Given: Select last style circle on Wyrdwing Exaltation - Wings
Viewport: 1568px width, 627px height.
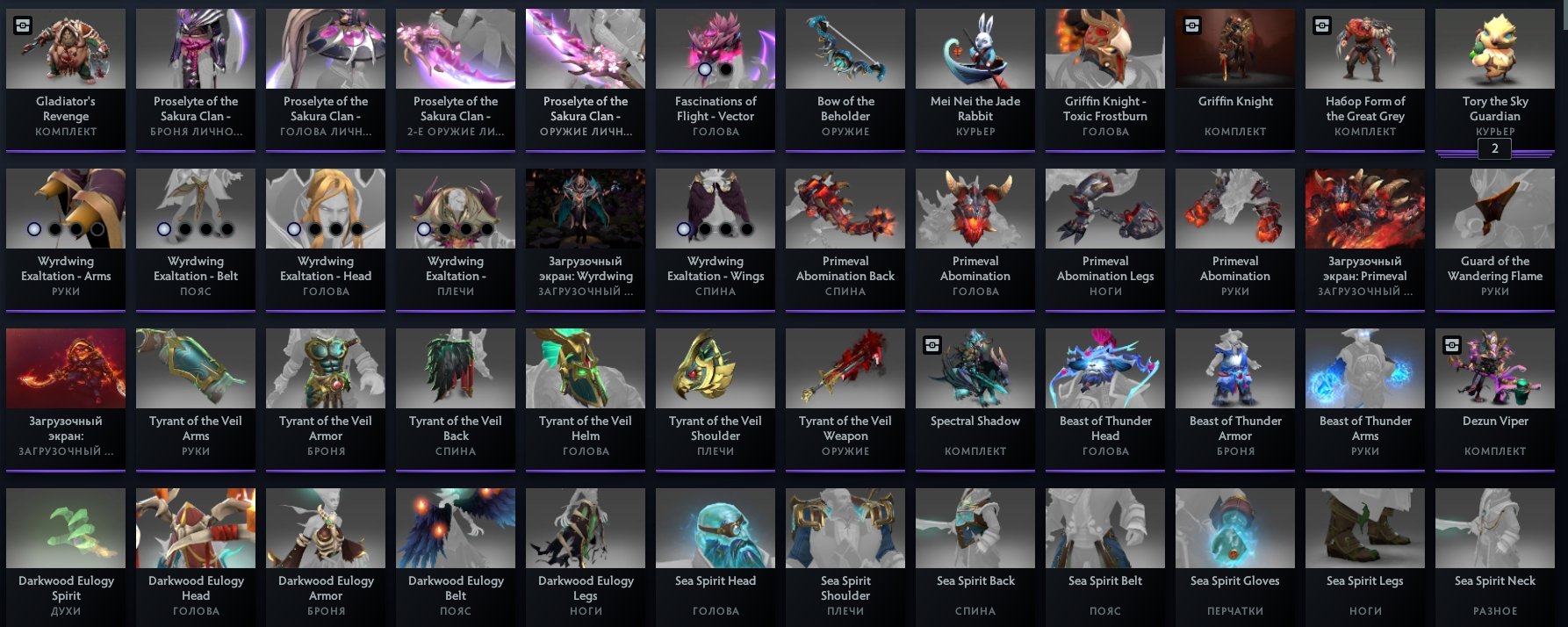Looking at the screenshot, I should [747, 229].
